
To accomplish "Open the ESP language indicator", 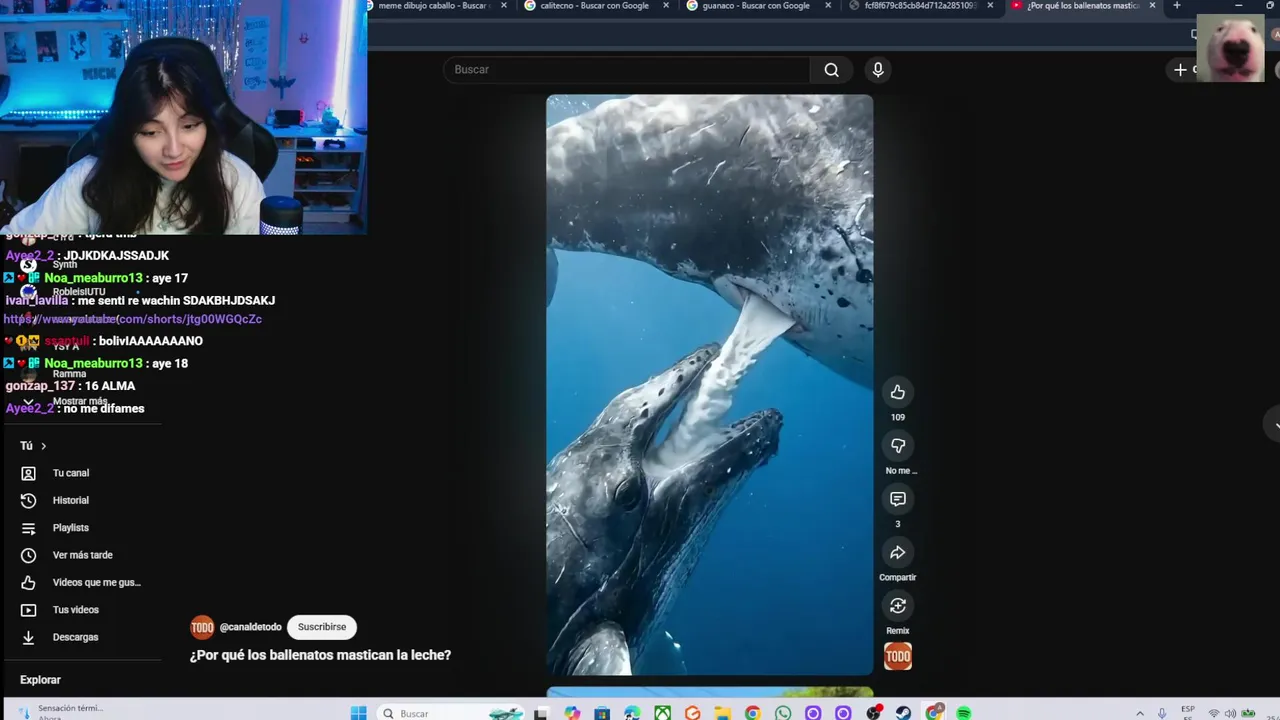I will click(x=1188, y=712).
